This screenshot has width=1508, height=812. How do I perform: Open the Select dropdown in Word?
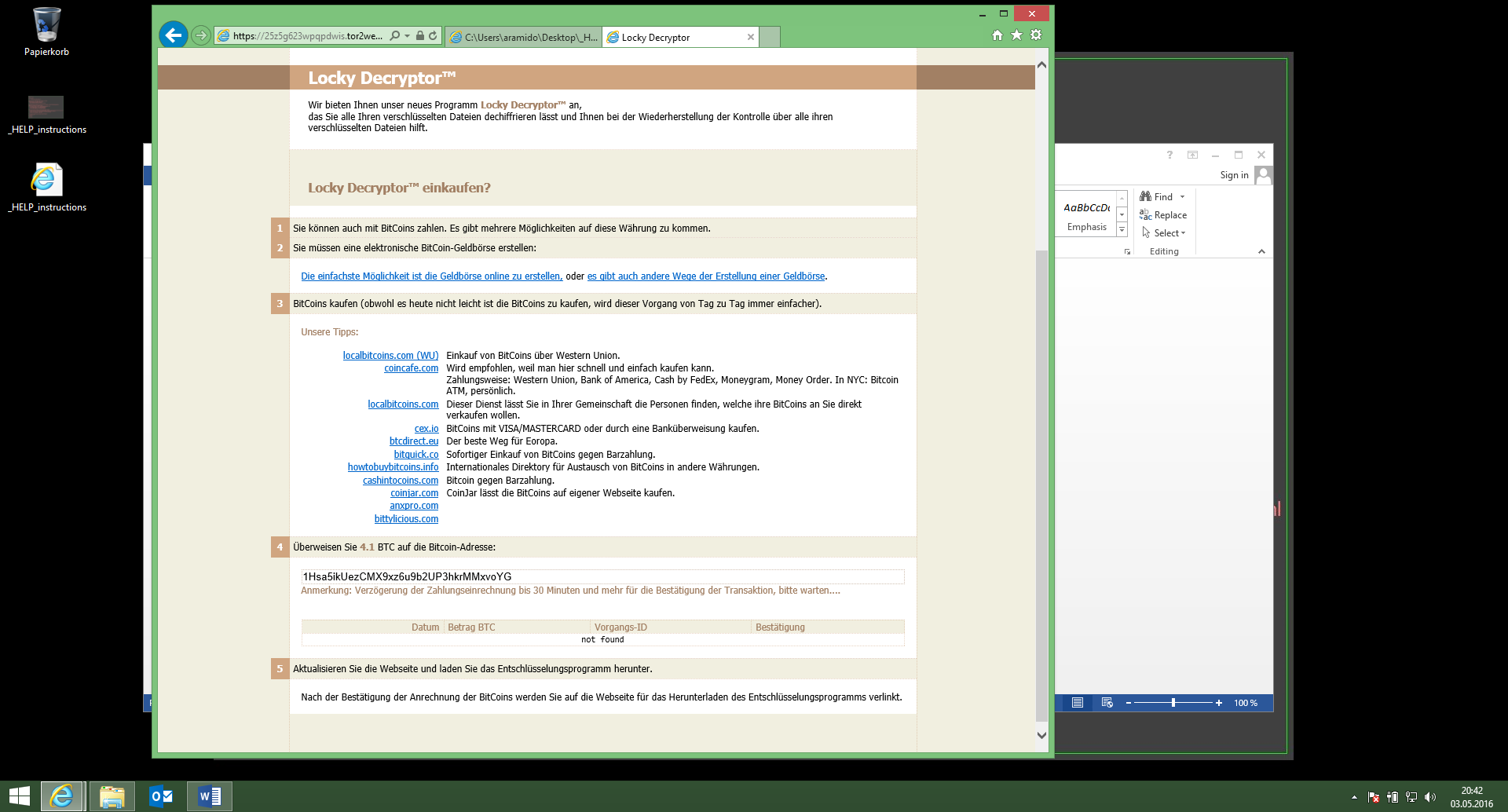click(1163, 233)
